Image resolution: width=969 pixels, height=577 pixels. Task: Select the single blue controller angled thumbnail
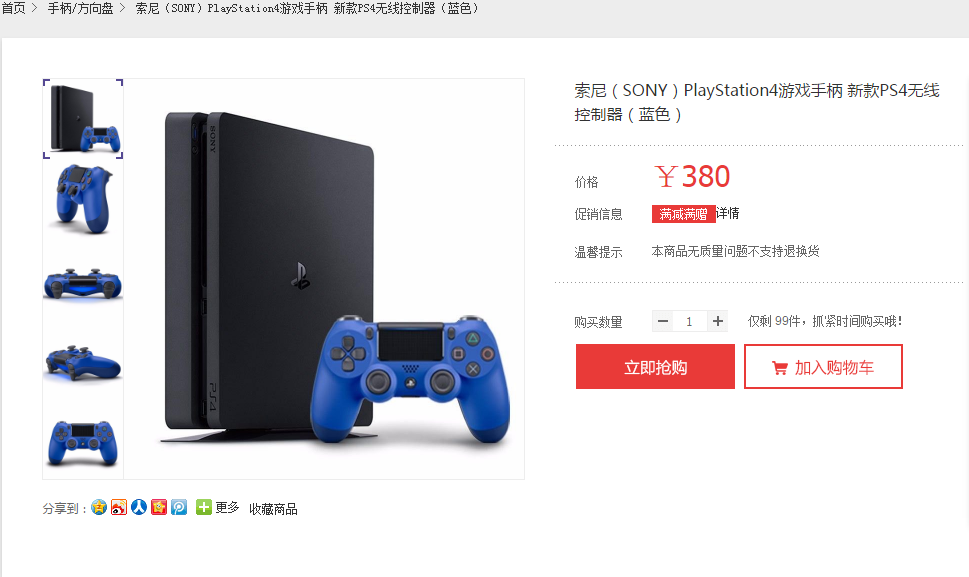83,199
